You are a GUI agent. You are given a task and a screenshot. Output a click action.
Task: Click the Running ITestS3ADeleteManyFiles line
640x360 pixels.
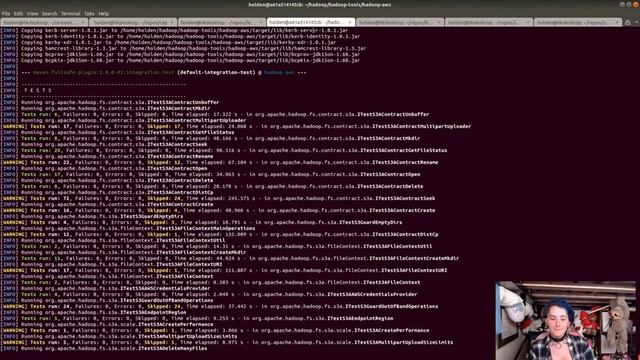click(x=104, y=348)
